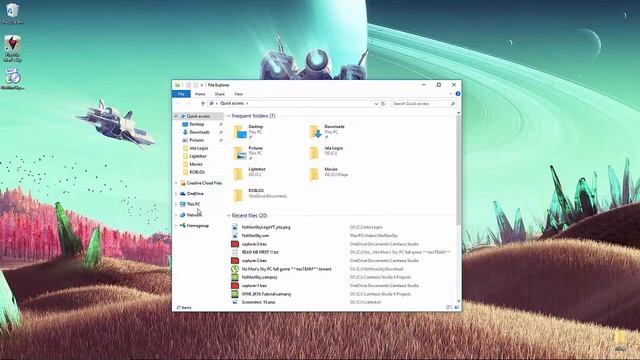The height and width of the screenshot is (360, 640).
Task: Click the Forward navigation arrow
Action: (x=188, y=104)
